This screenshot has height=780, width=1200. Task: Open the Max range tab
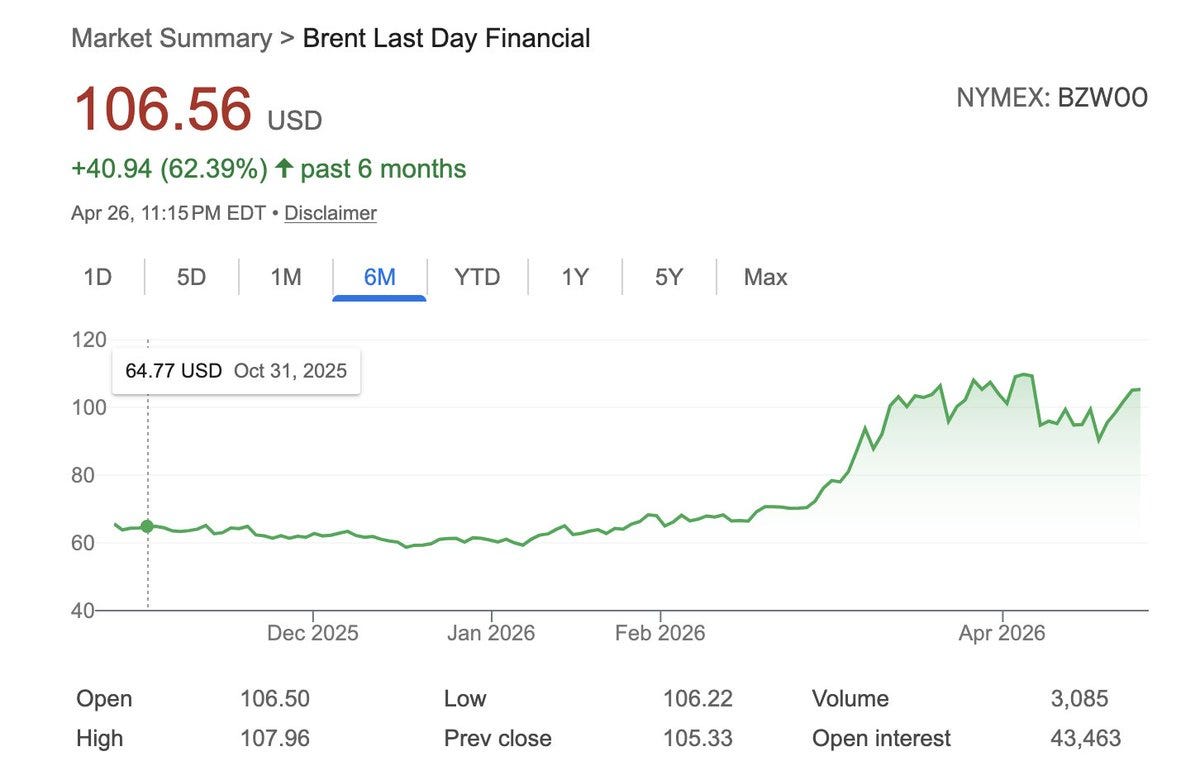pos(765,277)
